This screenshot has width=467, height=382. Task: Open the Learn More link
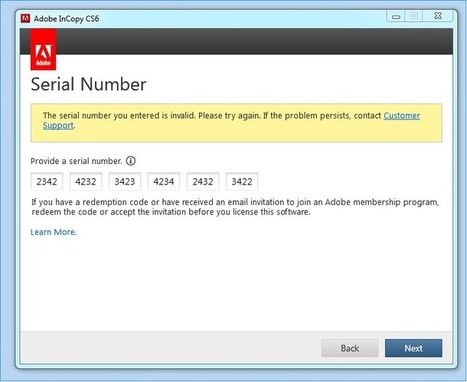54,232
